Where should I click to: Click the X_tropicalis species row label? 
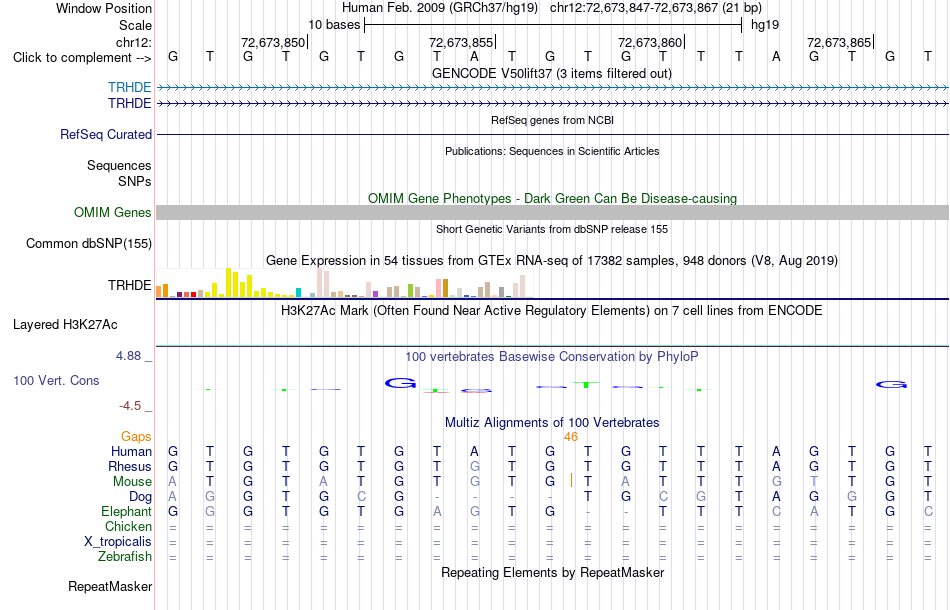point(118,542)
